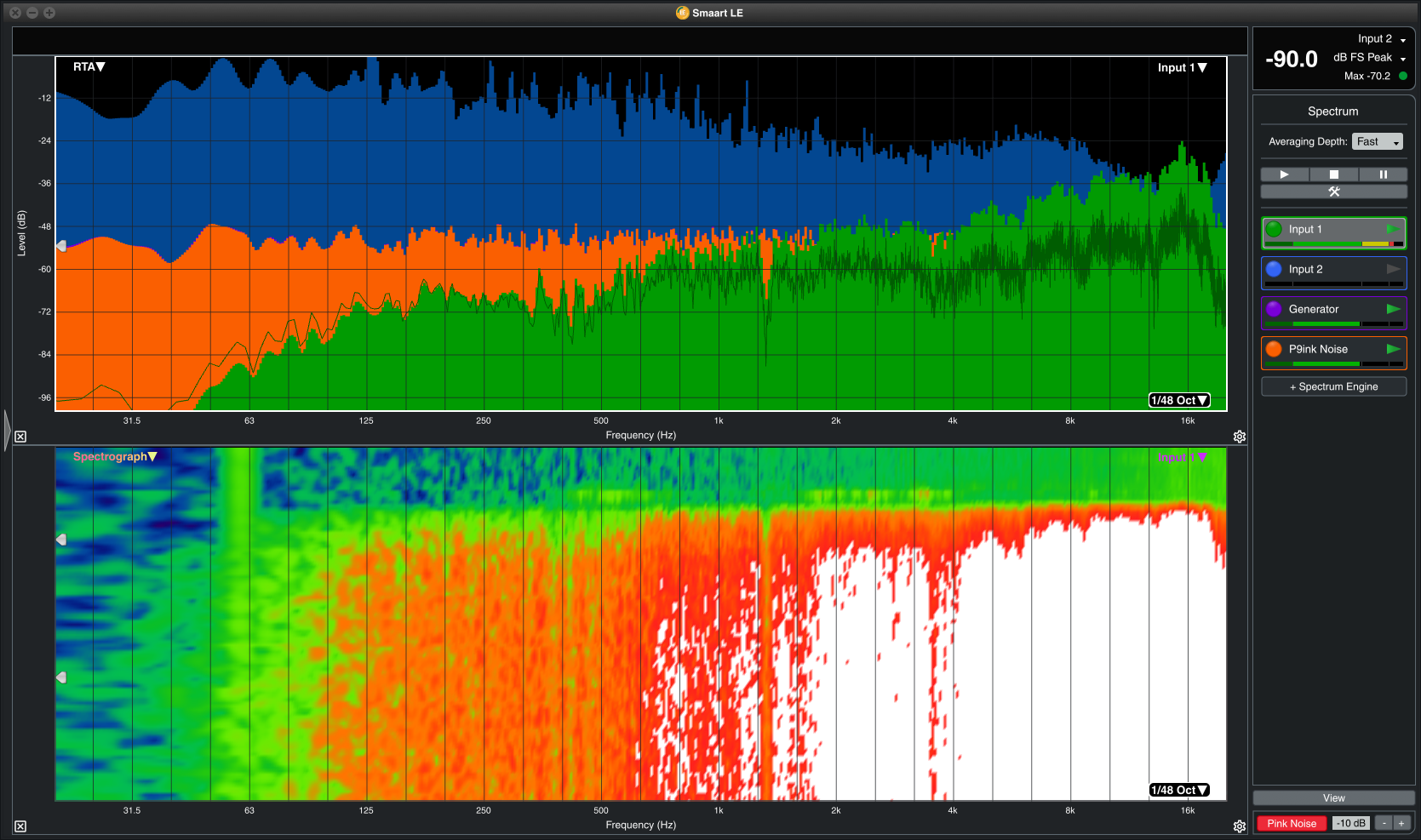Add a new Spectrum Engine
Image resolution: width=1421 pixels, height=840 pixels.
(x=1333, y=386)
